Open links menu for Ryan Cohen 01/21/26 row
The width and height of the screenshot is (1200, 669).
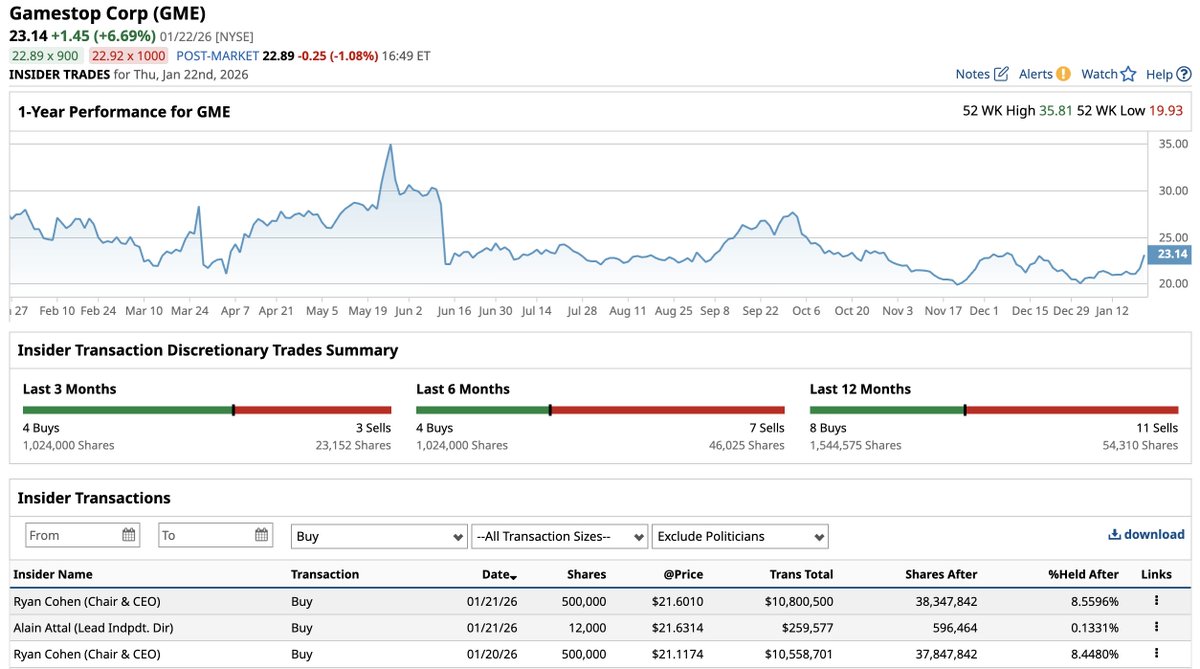point(1156,601)
